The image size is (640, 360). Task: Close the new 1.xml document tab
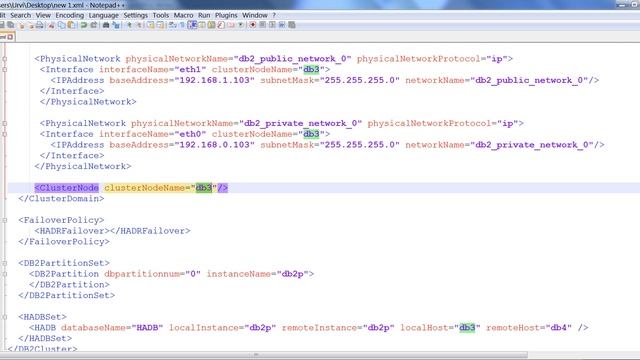click(10, 37)
